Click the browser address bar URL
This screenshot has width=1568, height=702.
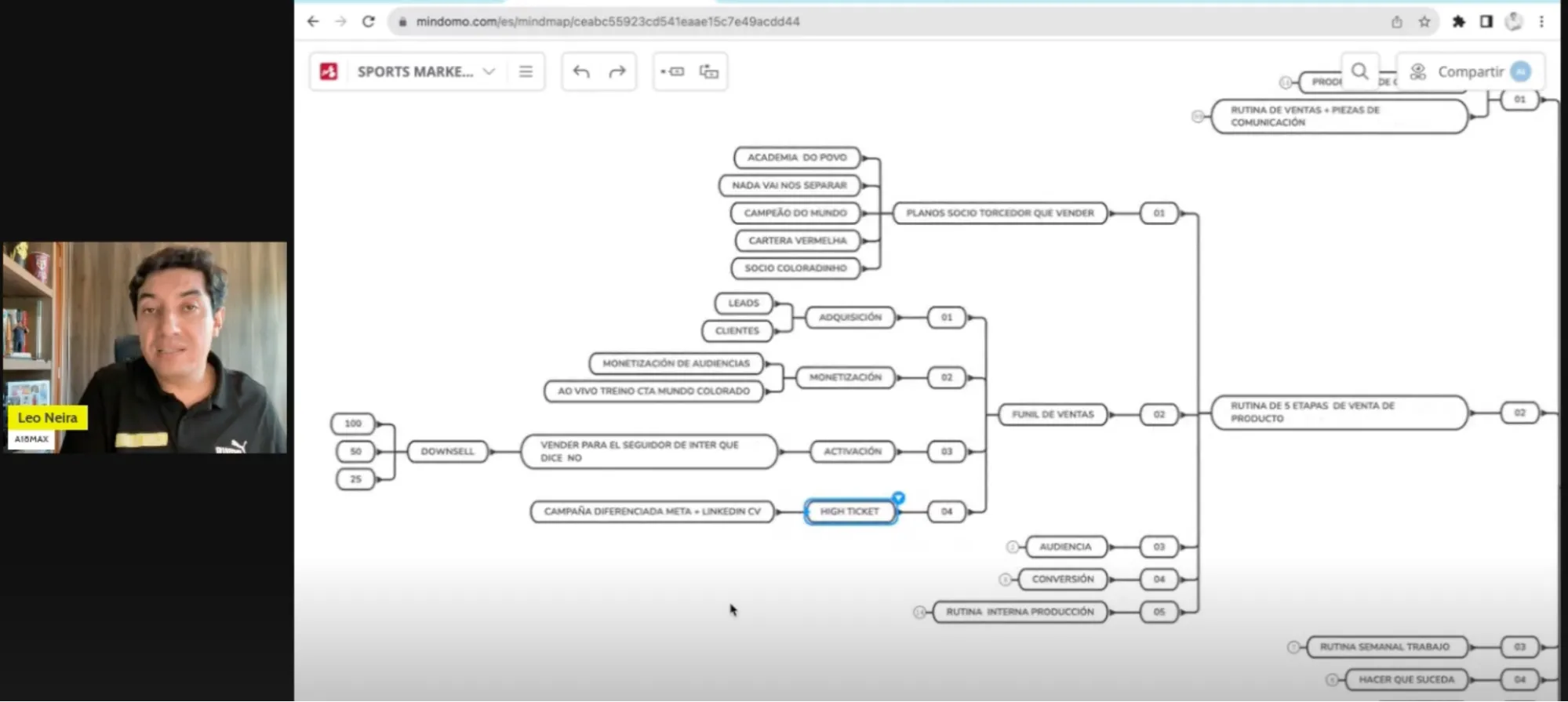pyautogui.click(x=608, y=21)
